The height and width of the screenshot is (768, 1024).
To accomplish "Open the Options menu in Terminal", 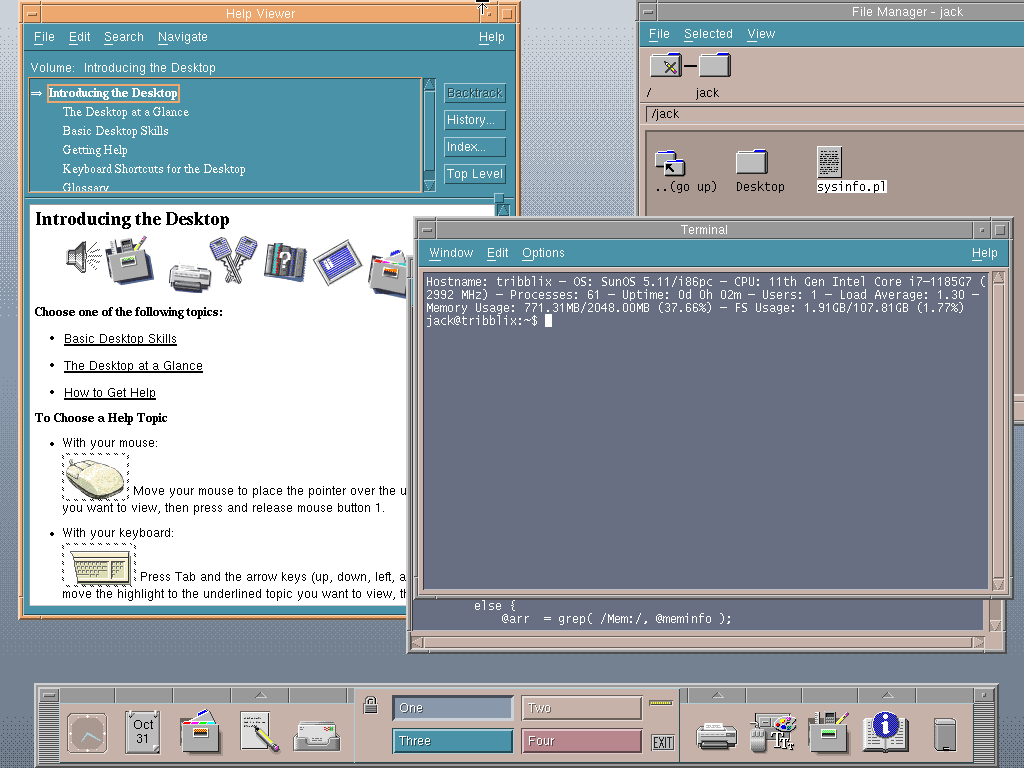I will 543,253.
